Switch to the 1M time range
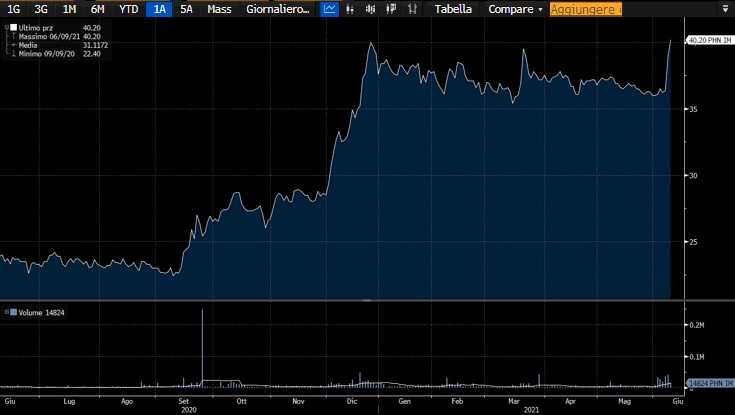This screenshot has width=735, height=415. [69, 9]
